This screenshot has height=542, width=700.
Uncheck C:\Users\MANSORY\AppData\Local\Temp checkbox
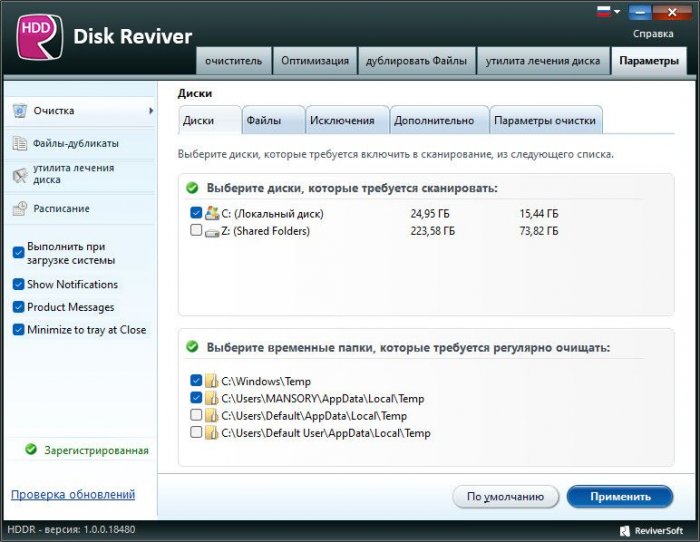coord(196,397)
